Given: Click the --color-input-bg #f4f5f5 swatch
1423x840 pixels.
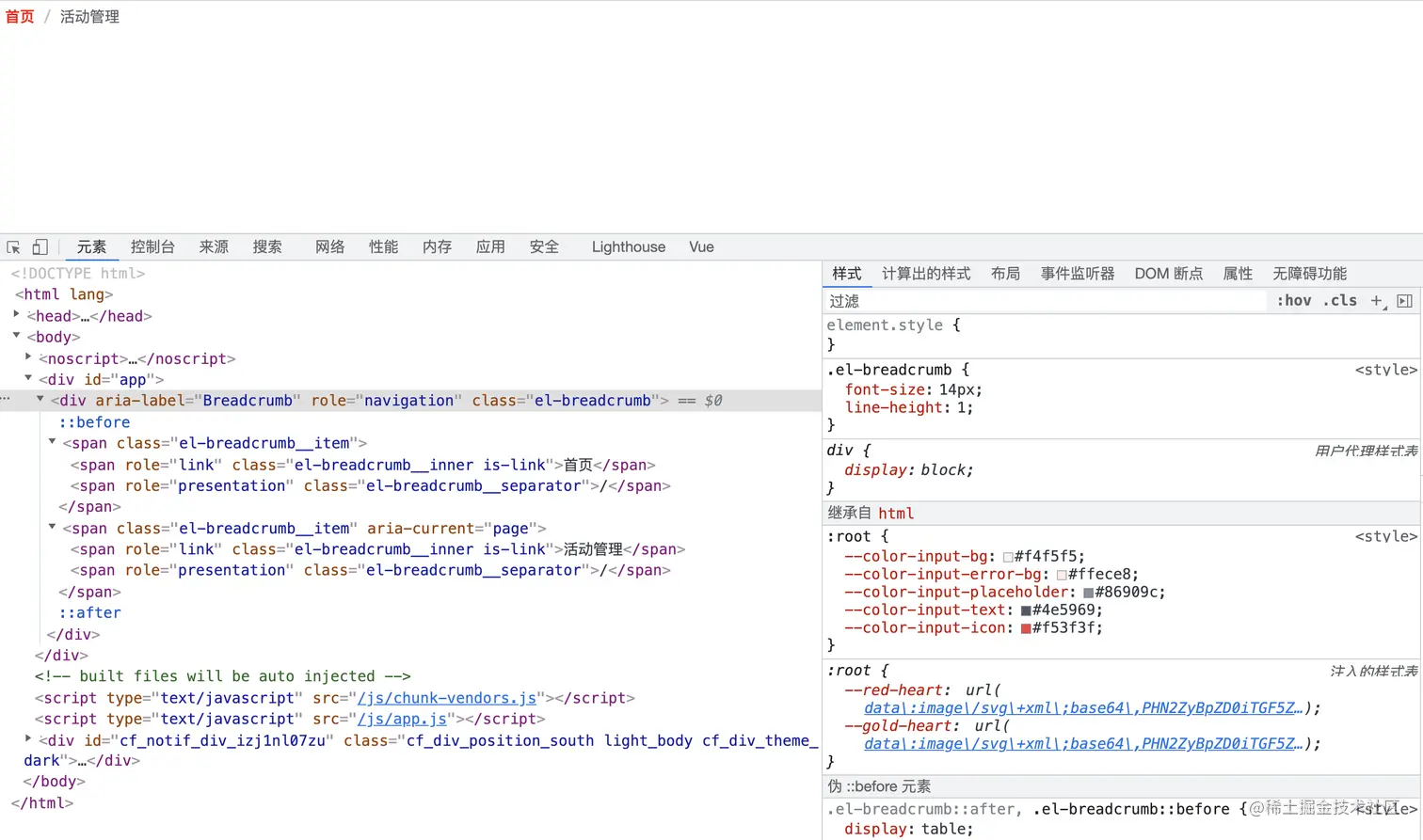Looking at the screenshot, I should coord(1008,558).
